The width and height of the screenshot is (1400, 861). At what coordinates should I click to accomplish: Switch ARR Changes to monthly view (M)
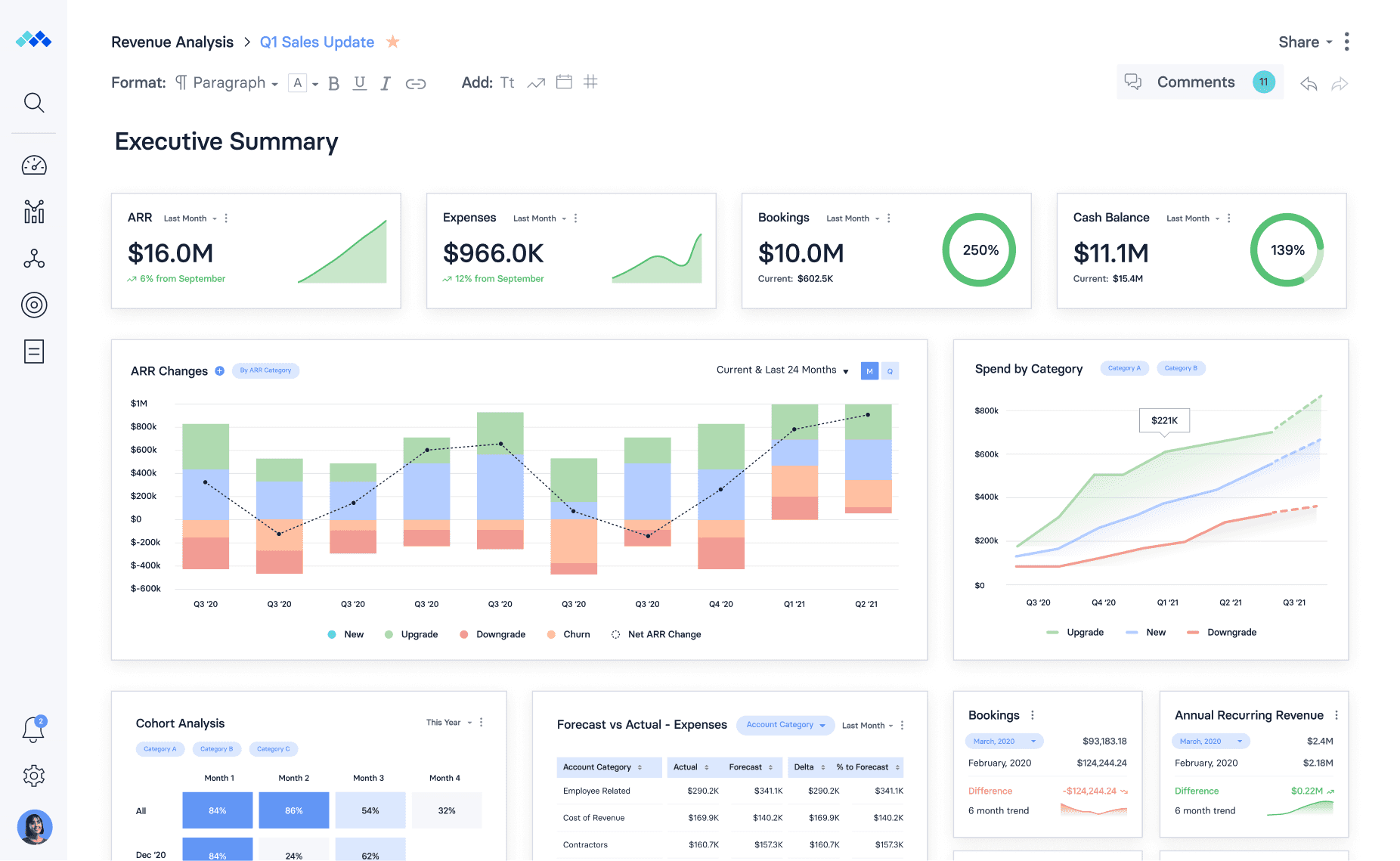click(869, 371)
